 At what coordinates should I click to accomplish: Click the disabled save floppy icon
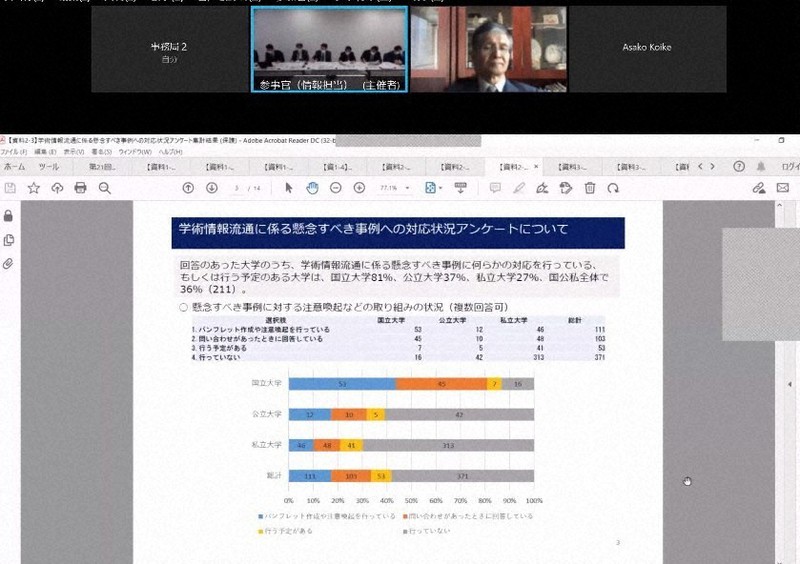click(x=10, y=188)
